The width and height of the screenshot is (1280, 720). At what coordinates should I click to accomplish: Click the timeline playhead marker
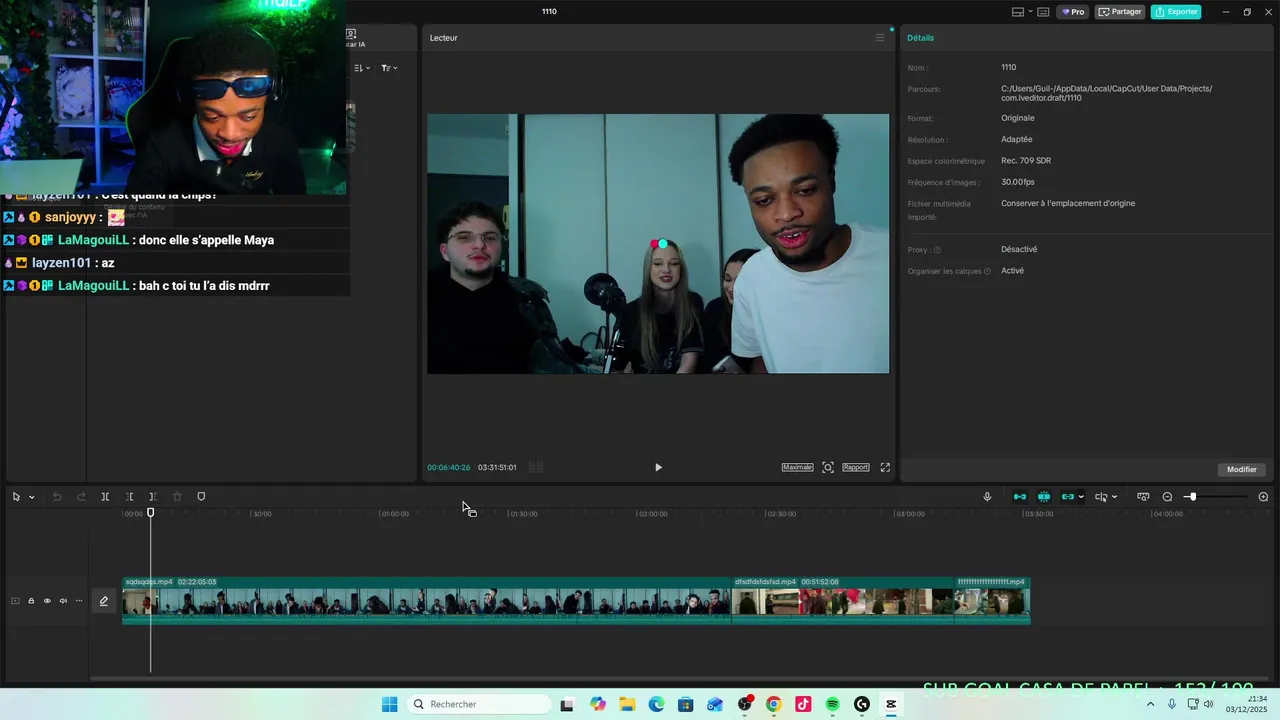tap(151, 513)
